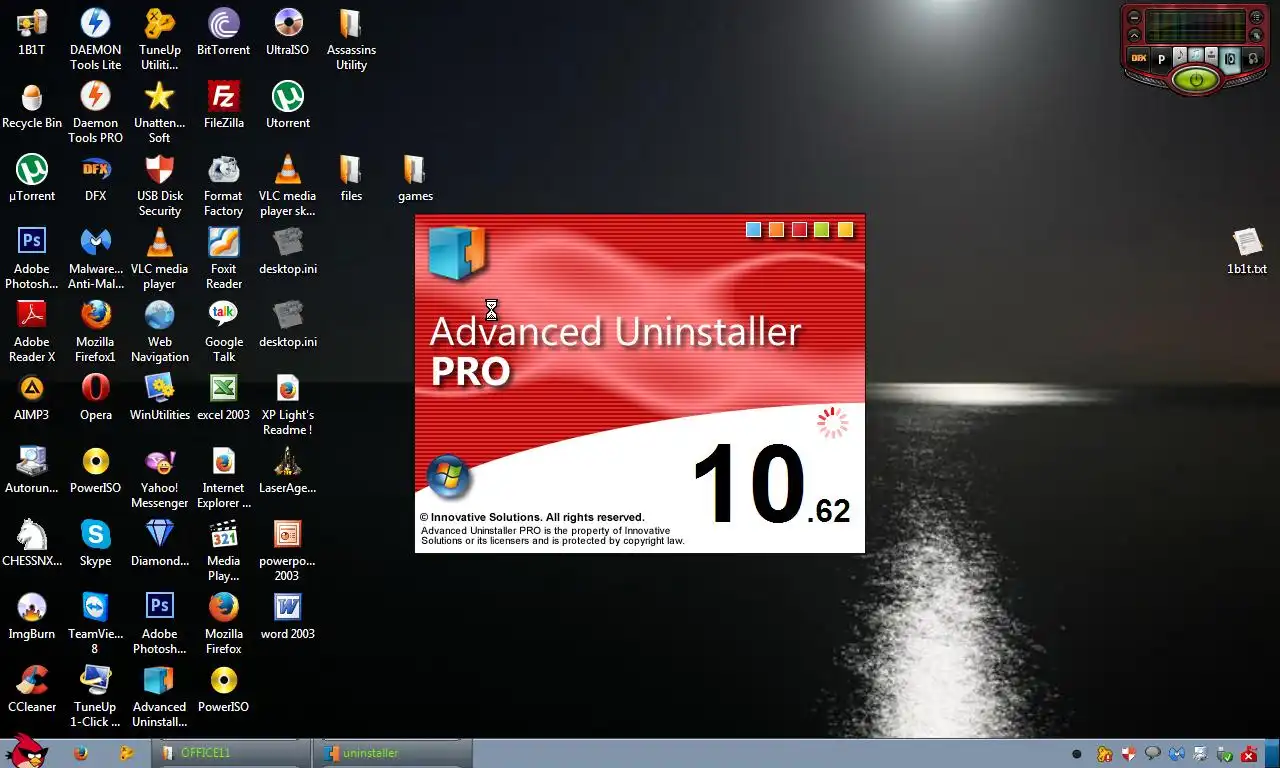Screen dimensions: 1280x768
Task: Select the AIMP3 desktop icon
Action: pos(32,397)
